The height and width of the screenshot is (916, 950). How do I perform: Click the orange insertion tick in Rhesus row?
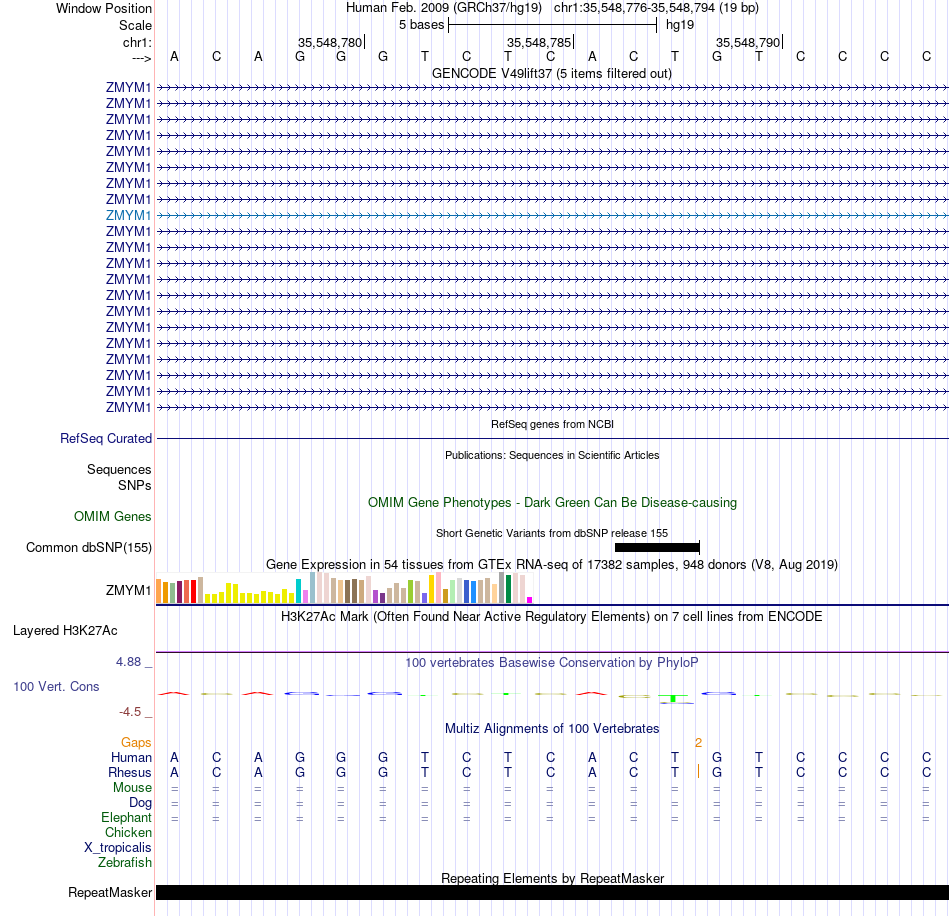[698, 771]
